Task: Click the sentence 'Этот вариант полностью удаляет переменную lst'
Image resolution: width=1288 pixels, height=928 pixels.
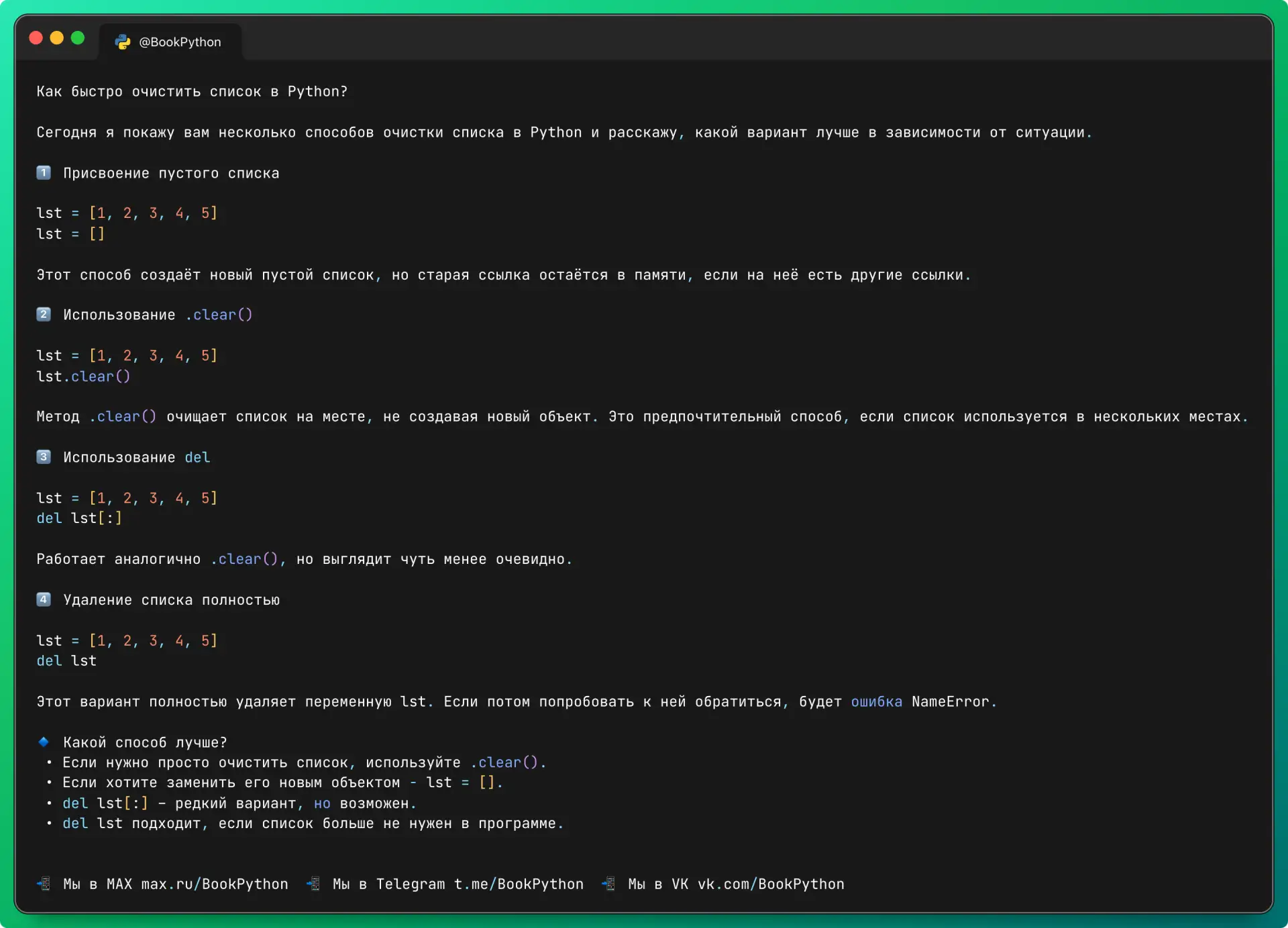Action: pos(517,702)
